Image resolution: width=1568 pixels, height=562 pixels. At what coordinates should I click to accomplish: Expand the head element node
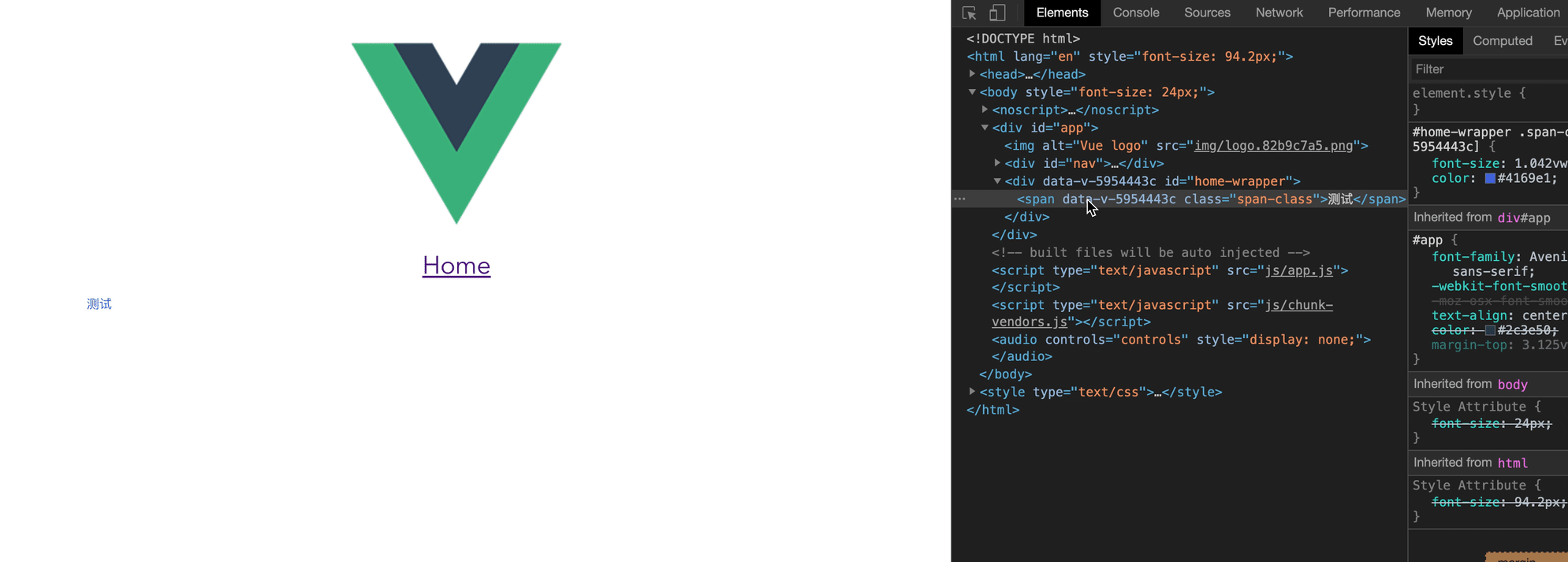click(x=973, y=74)
